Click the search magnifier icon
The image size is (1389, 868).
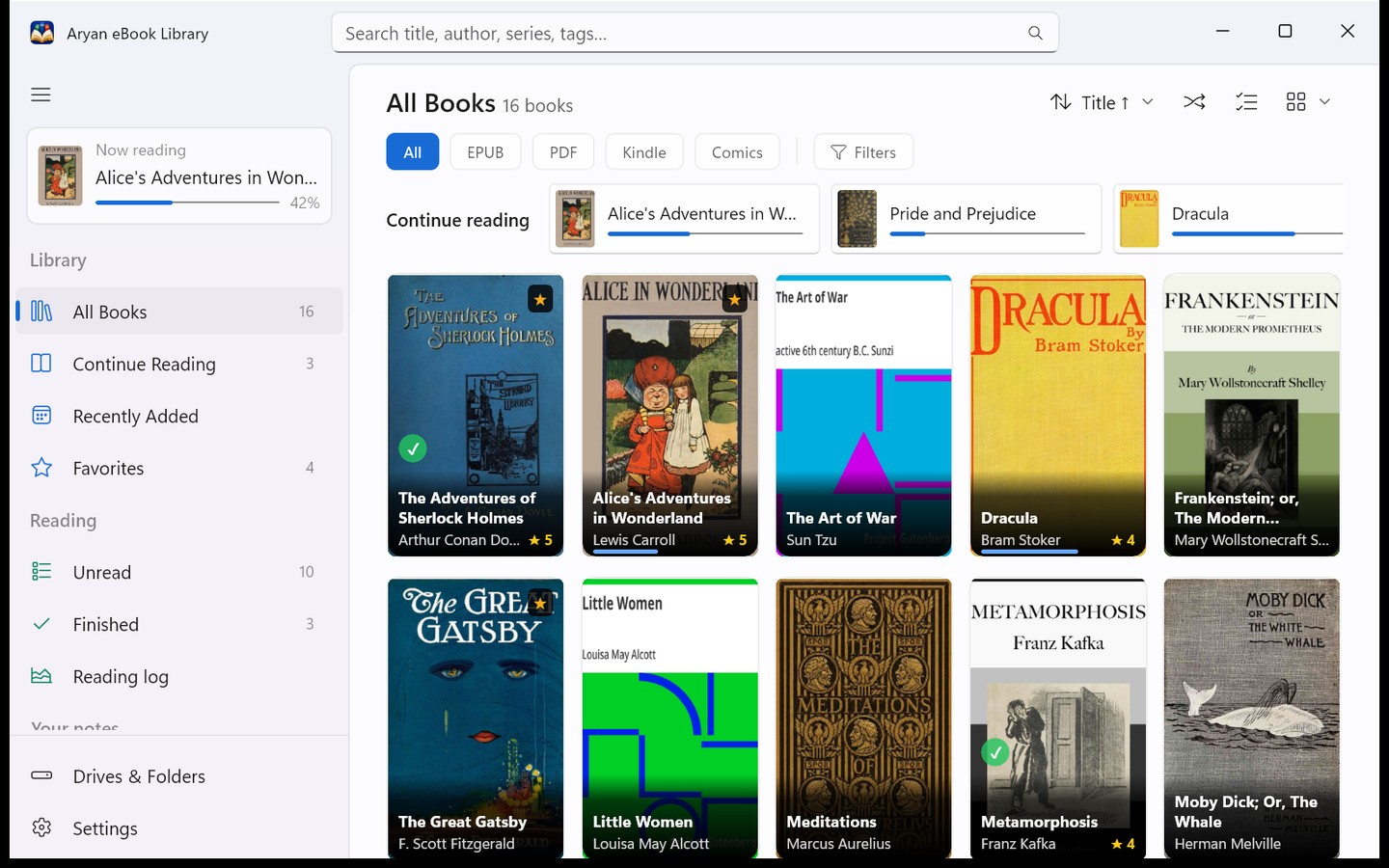pyautogui.click(x=1035, y=33)
